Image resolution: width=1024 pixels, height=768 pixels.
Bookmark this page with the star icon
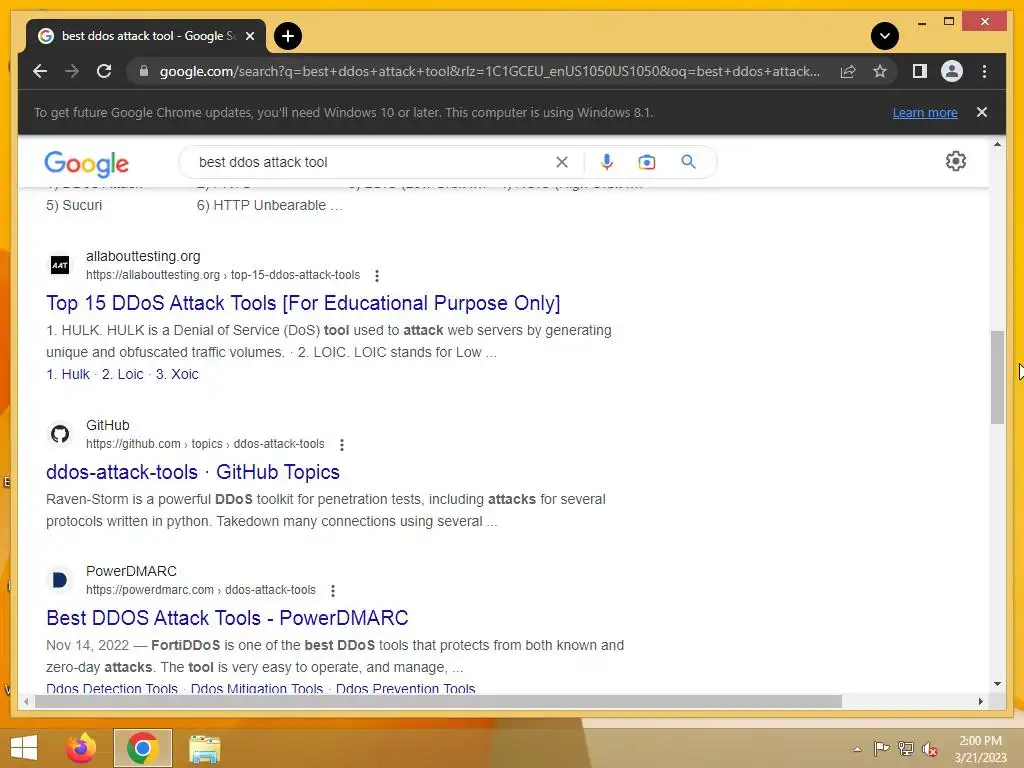coord(880,71)
